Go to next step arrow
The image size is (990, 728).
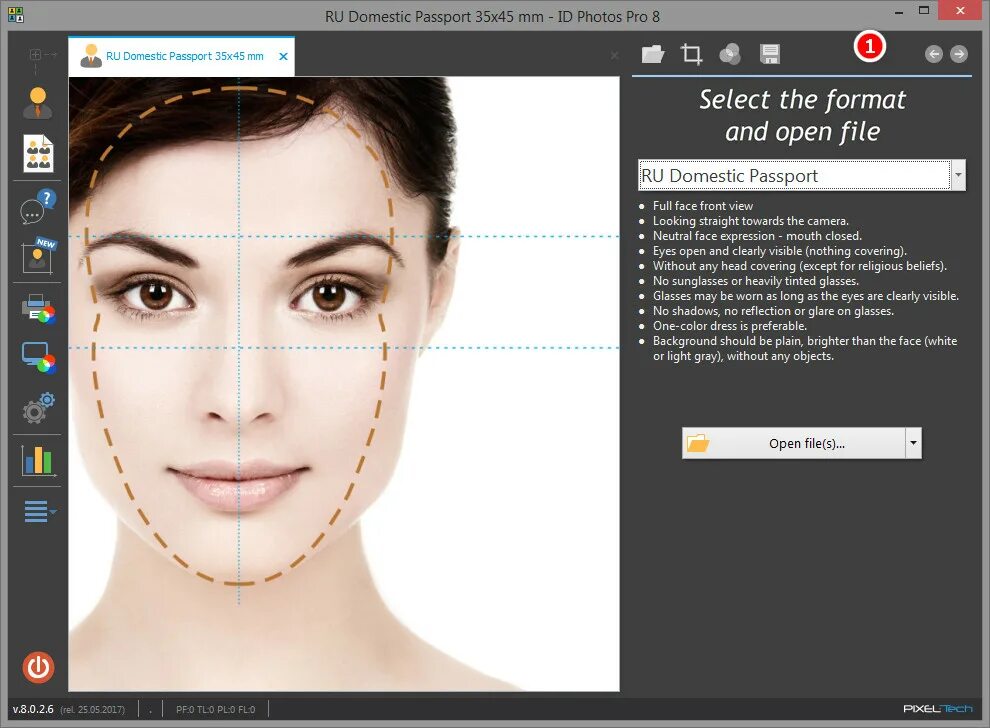(x=958, y=54)
